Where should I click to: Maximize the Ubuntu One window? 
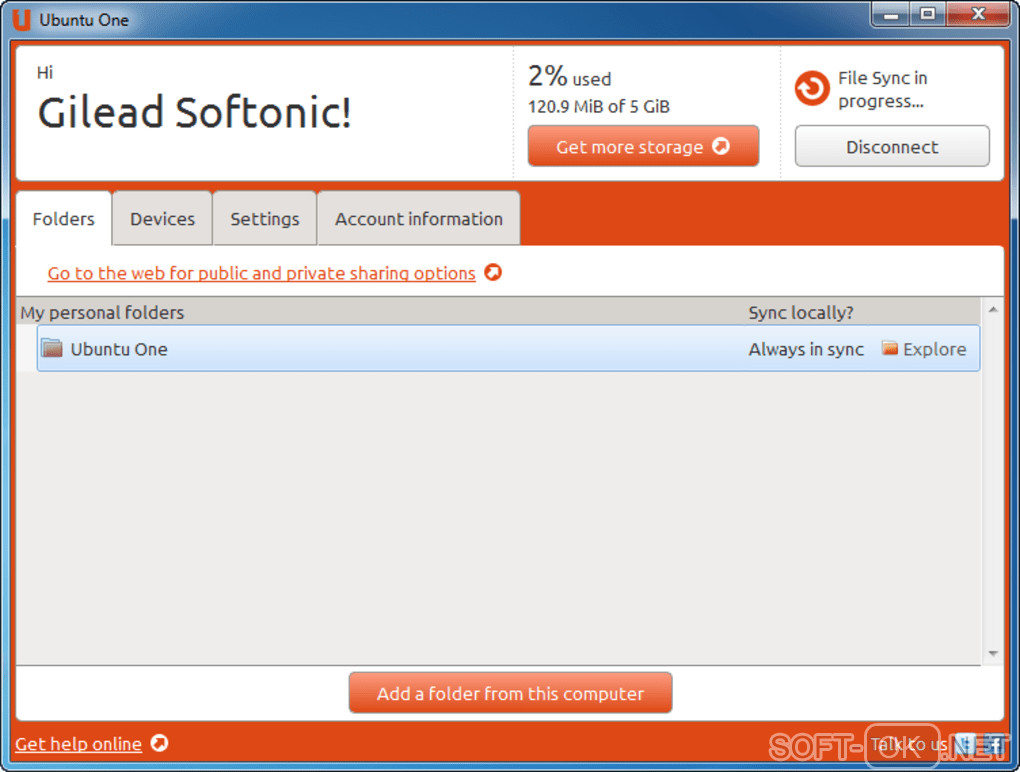928,14
